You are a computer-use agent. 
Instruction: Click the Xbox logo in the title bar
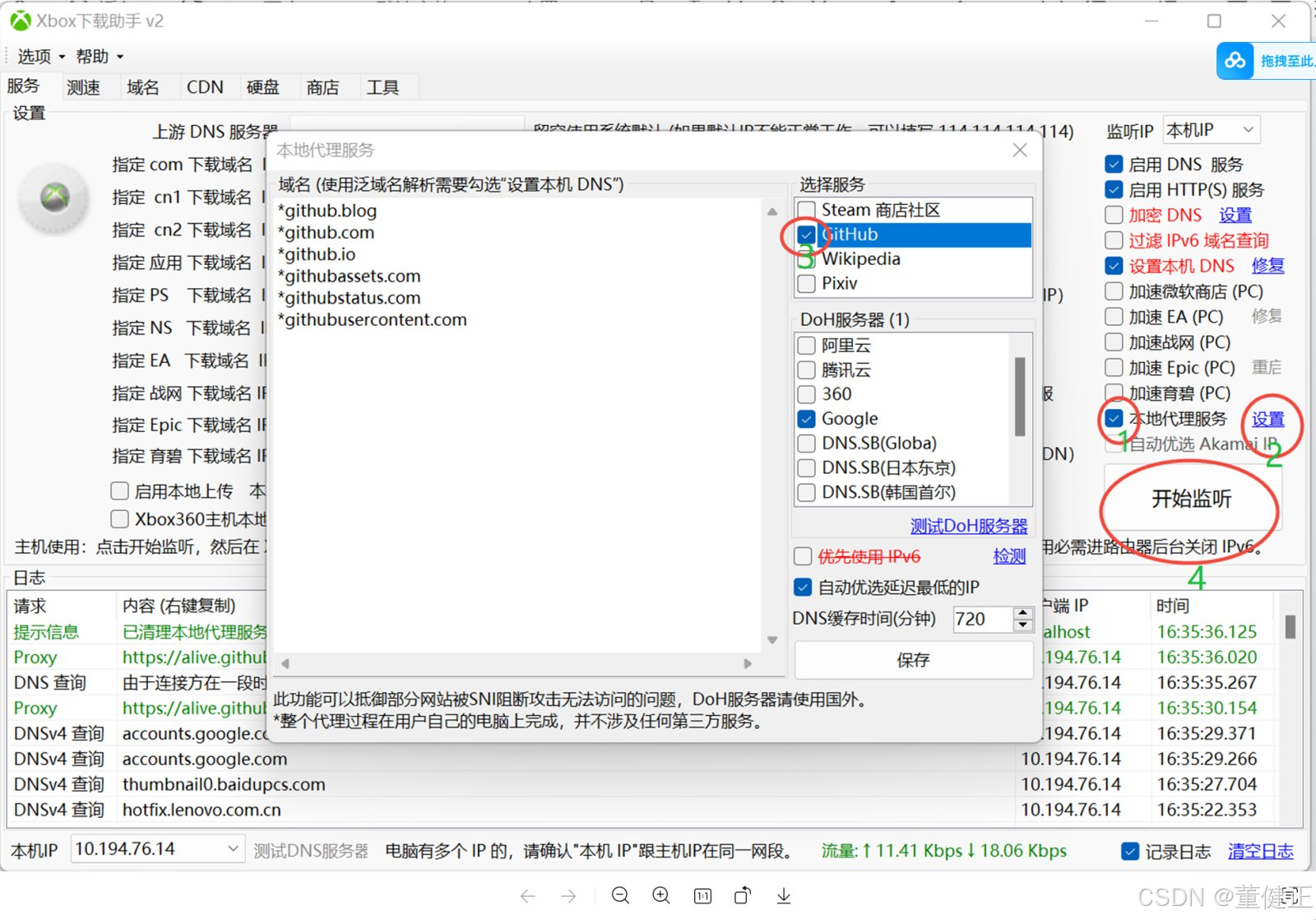point(20,21)
